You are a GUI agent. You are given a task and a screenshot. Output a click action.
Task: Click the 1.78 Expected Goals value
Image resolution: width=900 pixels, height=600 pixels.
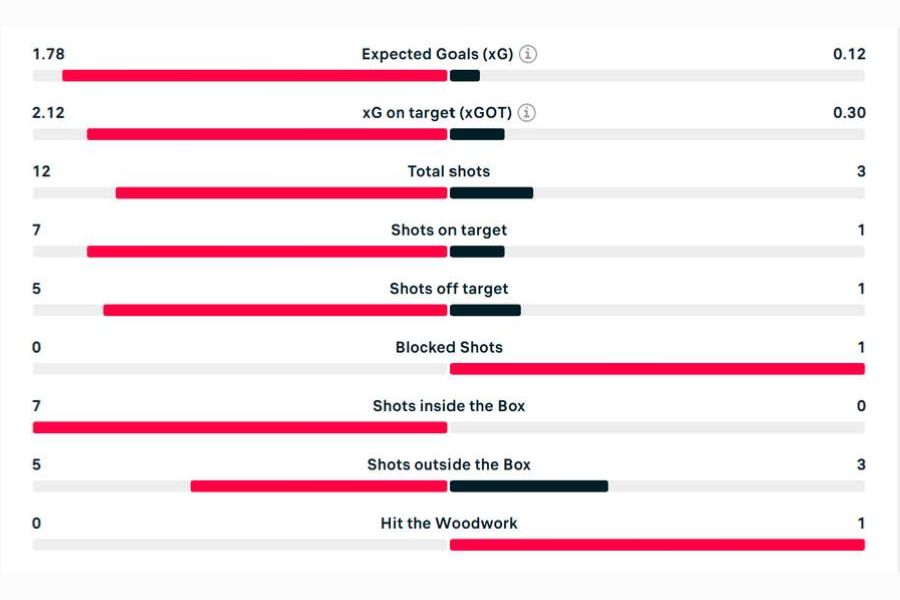[x=48, y=54]
